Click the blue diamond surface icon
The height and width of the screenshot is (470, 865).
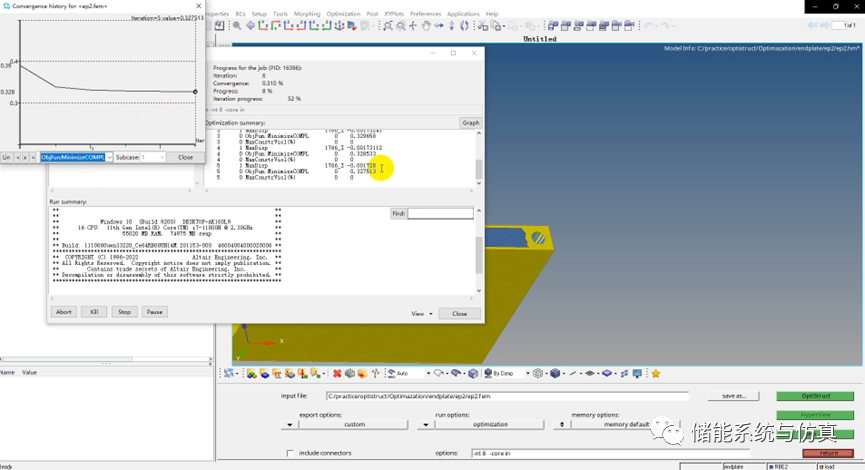pyautogui.click(x=607, y=373)
